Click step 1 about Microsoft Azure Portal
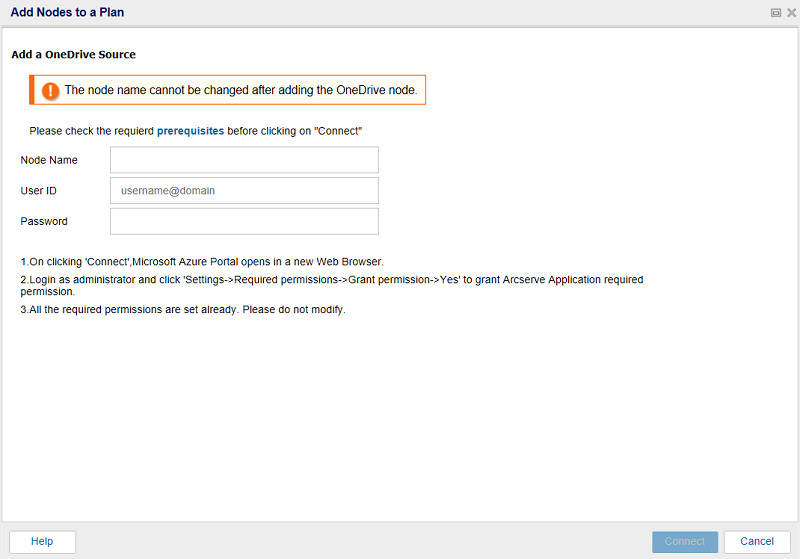This screenshot has width=800, height=559. (202, 262)
